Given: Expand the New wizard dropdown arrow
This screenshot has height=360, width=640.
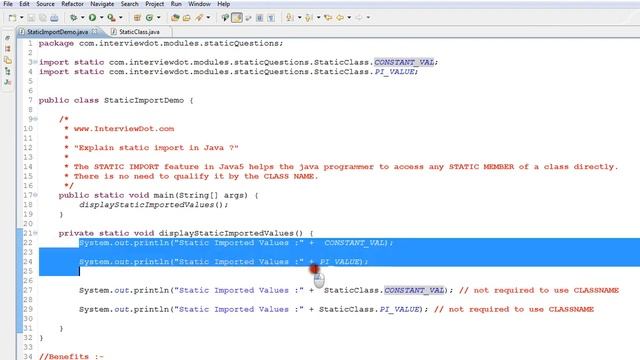Looking at the screenshot, I should click(x=22, y=18).
